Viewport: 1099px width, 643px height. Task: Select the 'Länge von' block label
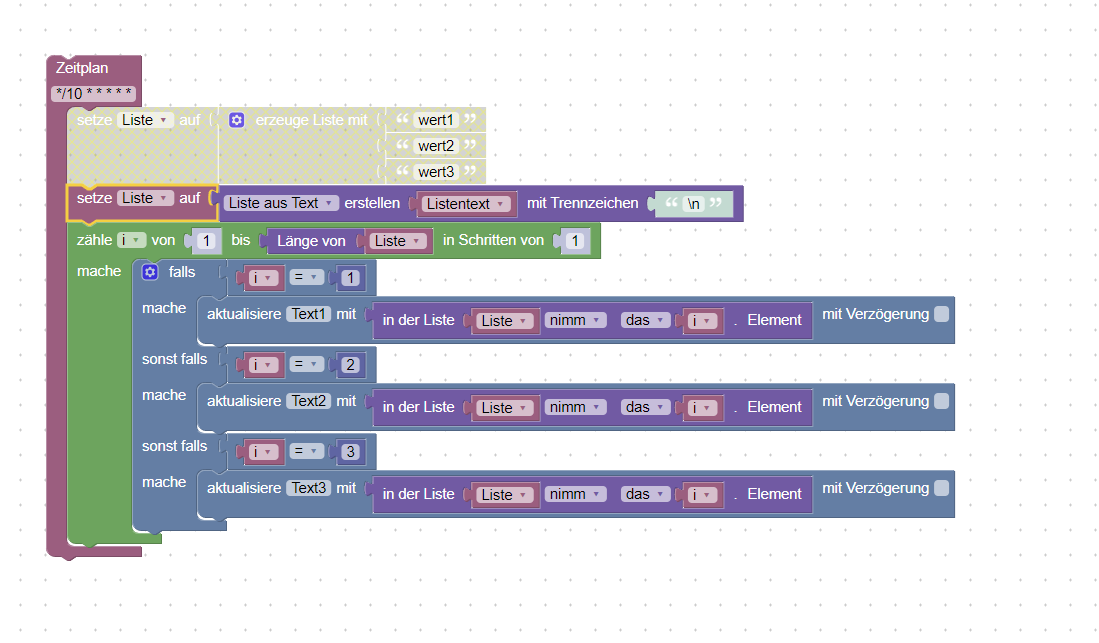tap(311, 241)
